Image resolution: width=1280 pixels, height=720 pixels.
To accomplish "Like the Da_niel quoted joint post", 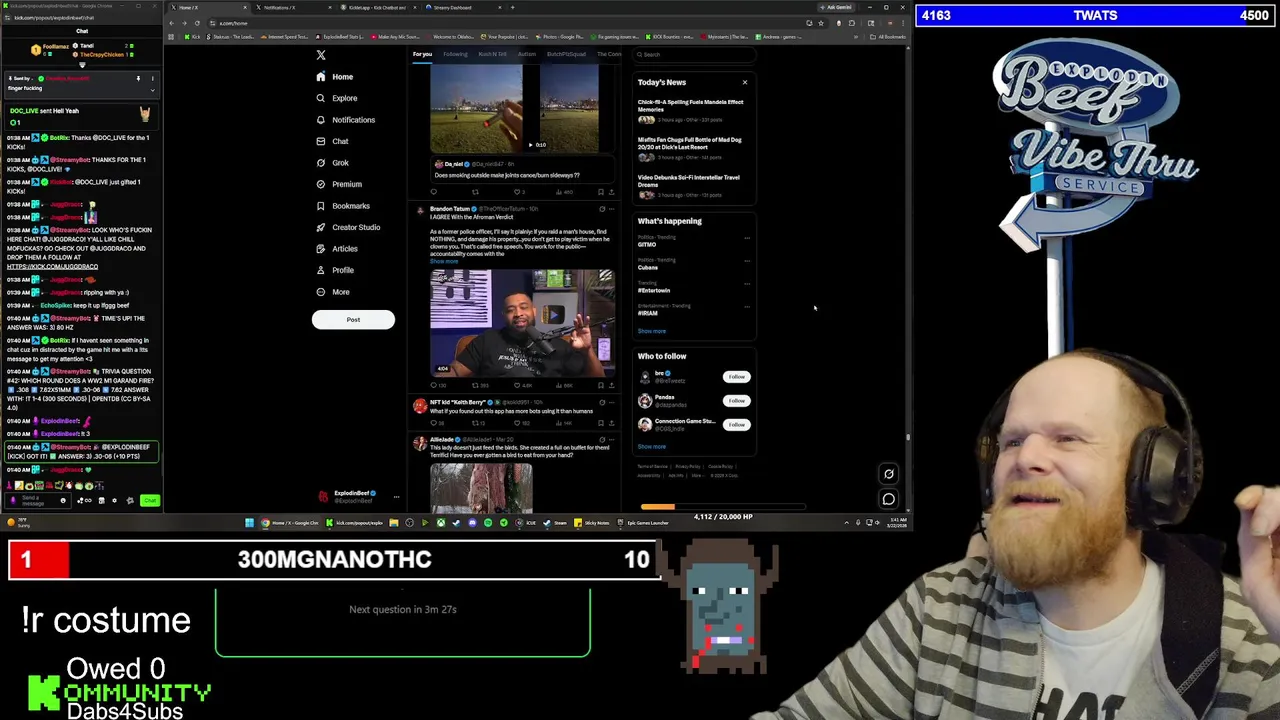I will (518, 192).
